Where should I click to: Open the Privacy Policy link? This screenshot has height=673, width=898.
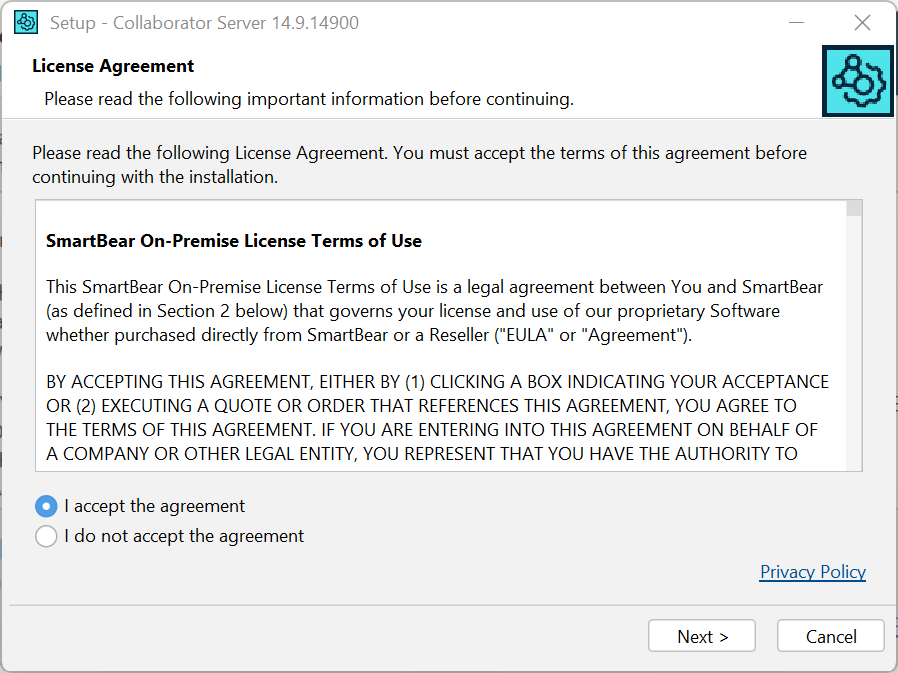pos(812,571)
